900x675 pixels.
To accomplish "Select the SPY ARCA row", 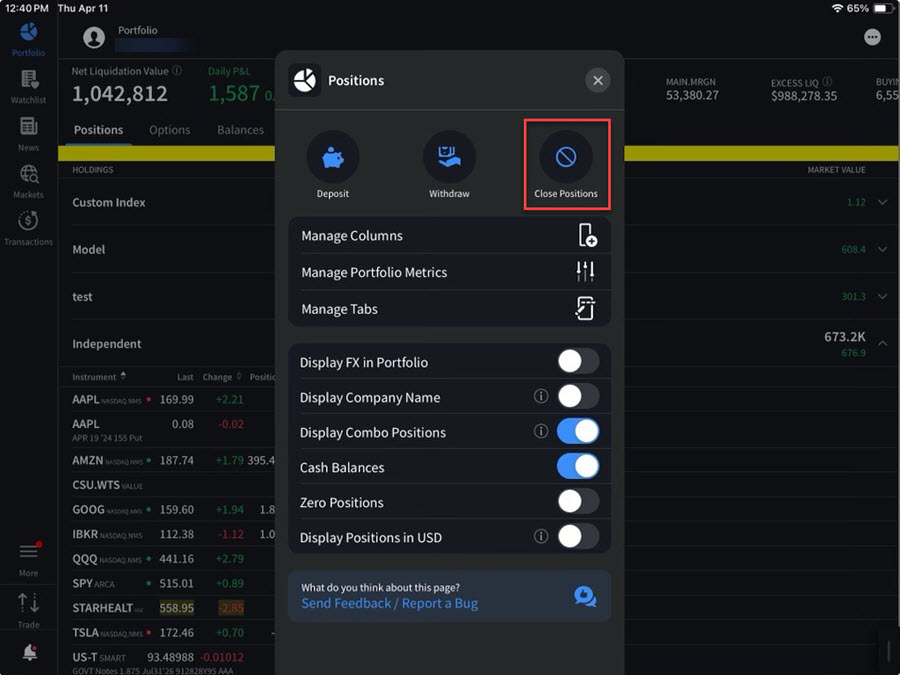I will click(x=166, y=584).
